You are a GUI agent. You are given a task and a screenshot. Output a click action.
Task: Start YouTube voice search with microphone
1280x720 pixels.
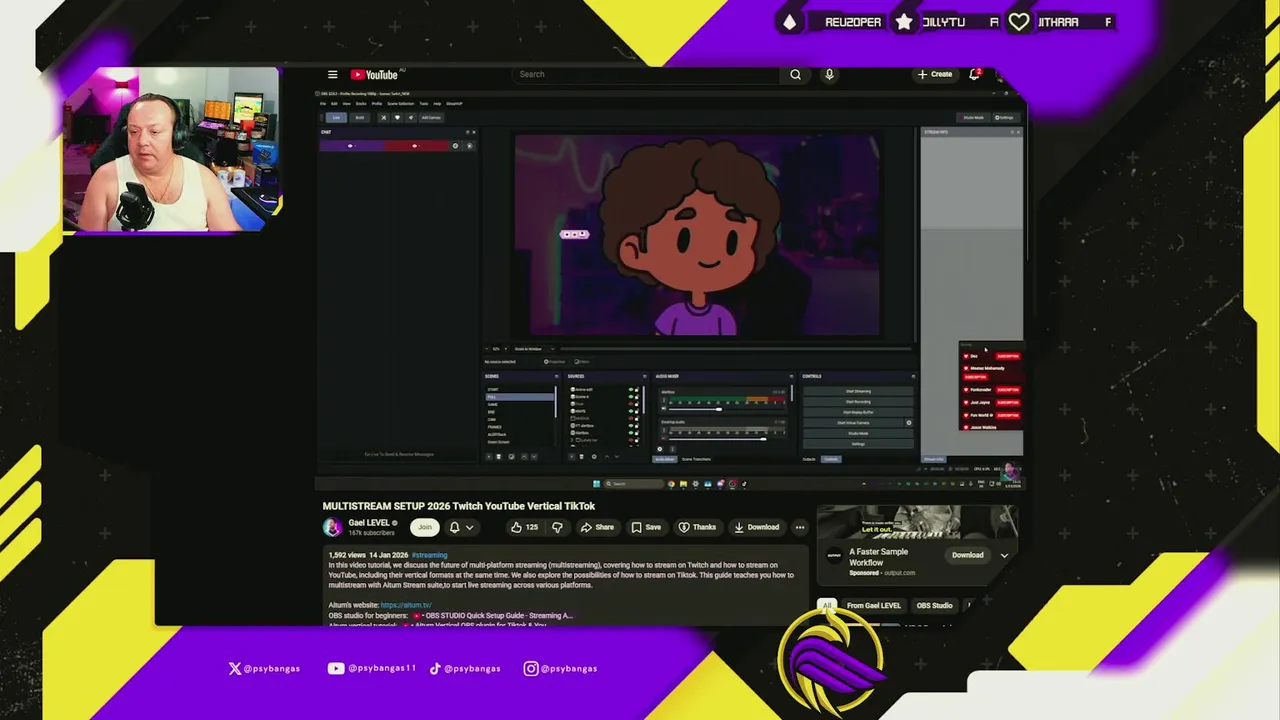tap(829, 74)
